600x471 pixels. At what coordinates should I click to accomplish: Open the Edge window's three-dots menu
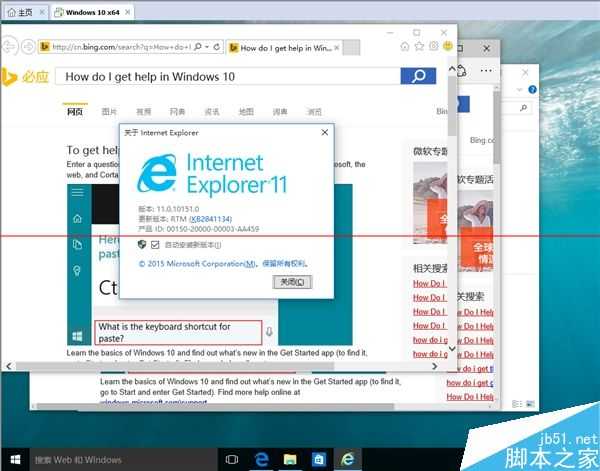click(x=486, y=70)
